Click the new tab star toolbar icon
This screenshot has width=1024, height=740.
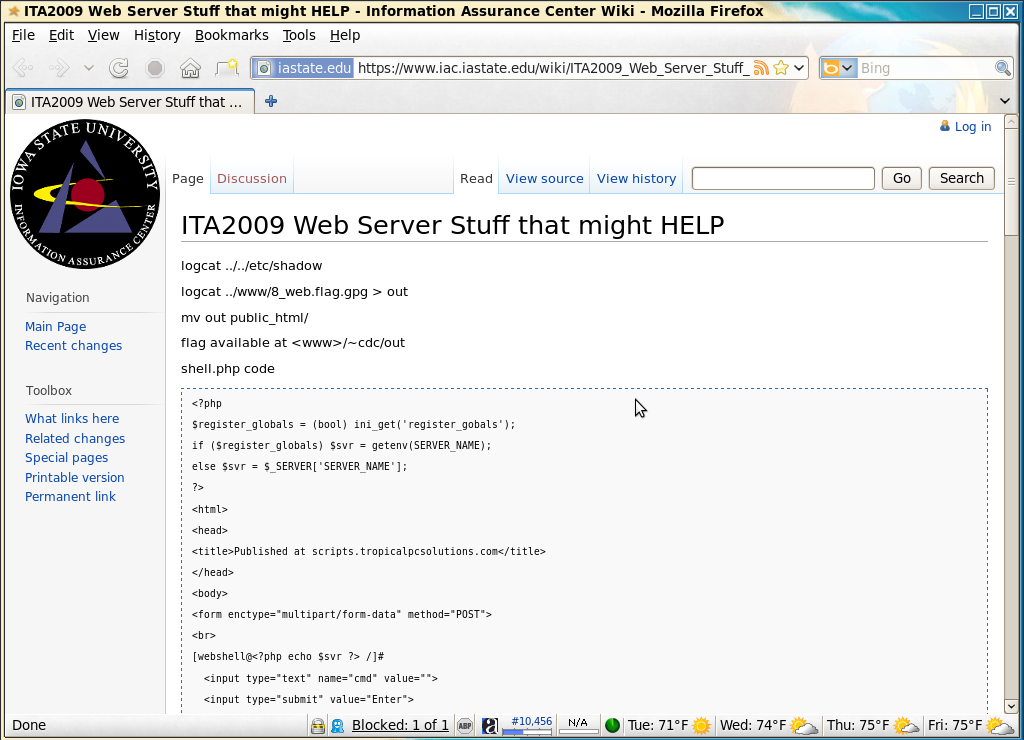point(227,67)
